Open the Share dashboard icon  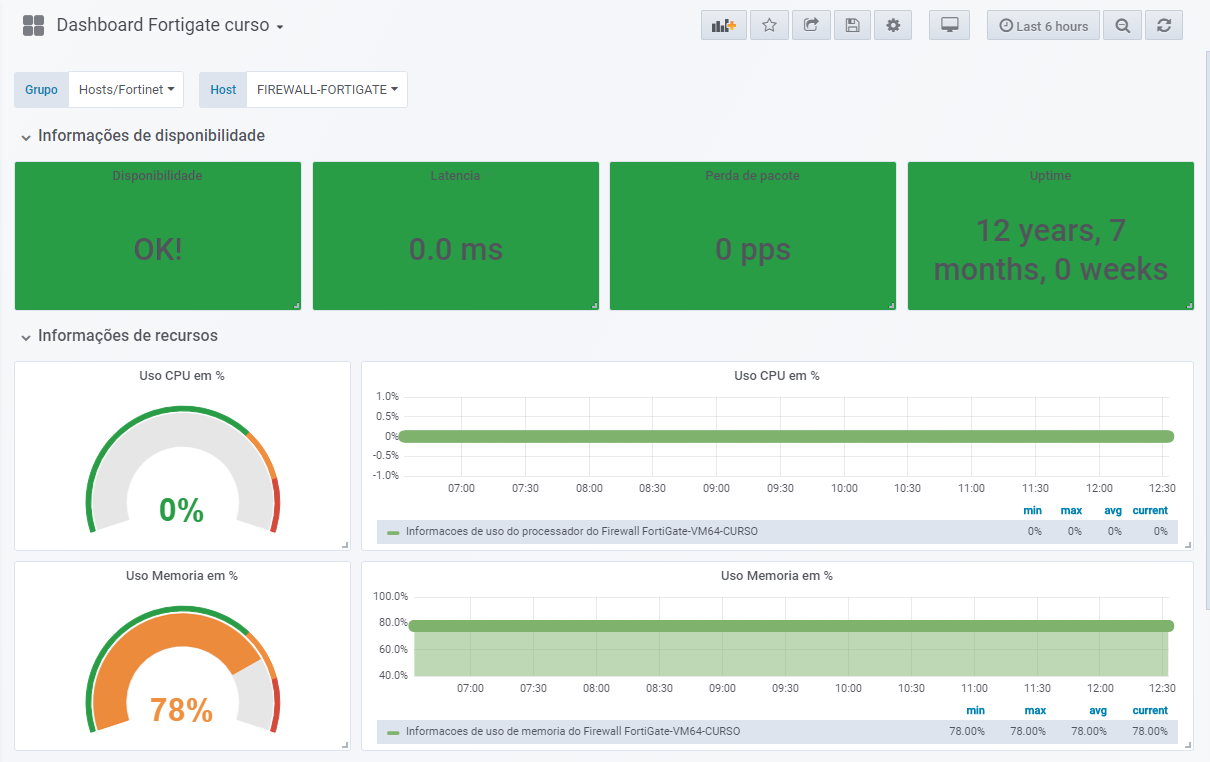[x=811, y=26]
